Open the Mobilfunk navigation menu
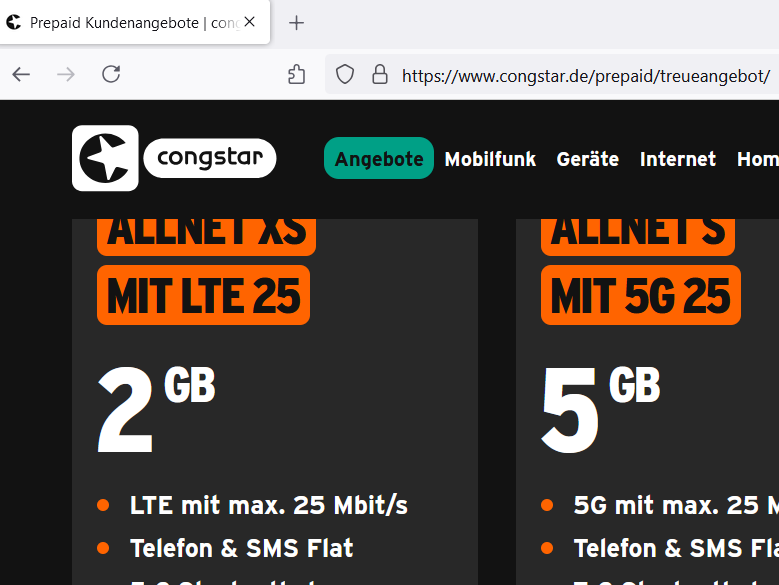This screenshot has width=779, height=585. point(490,159)
